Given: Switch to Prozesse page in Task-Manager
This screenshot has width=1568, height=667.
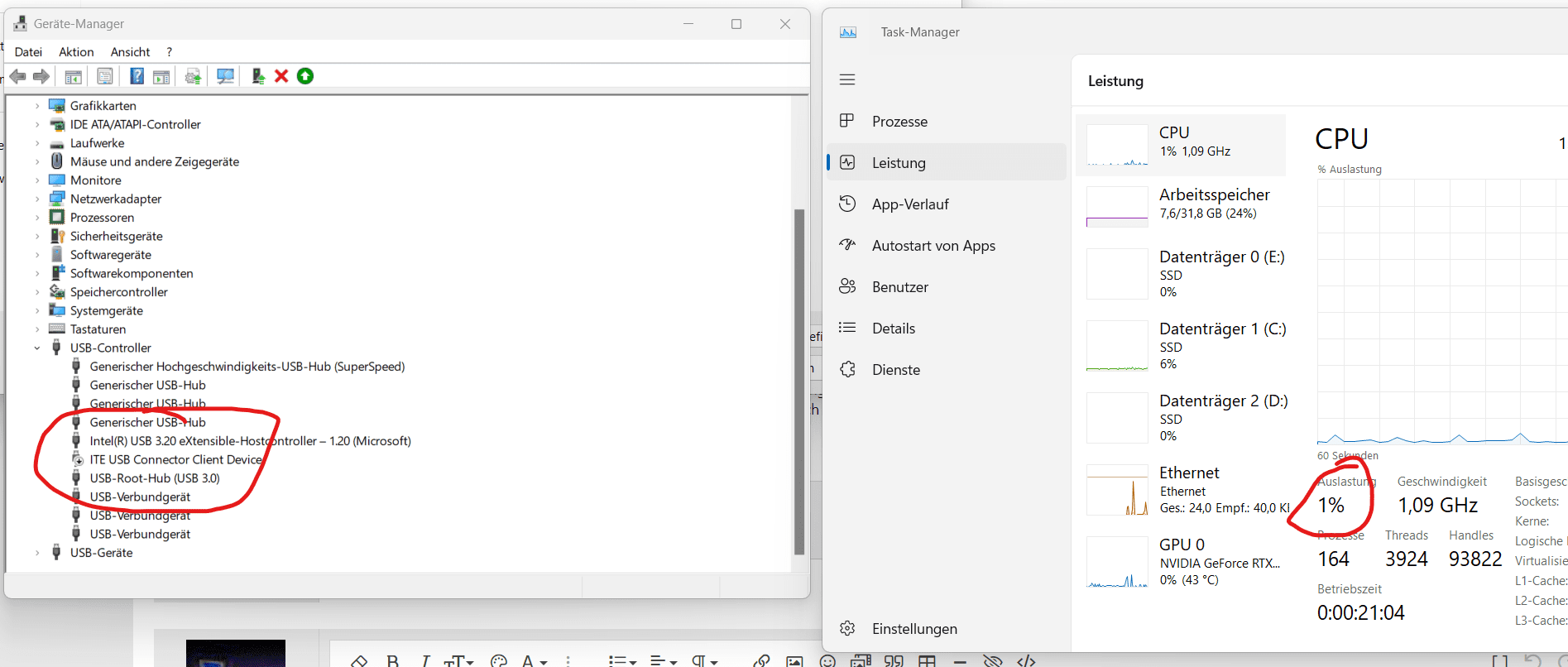Looking at the screenshot, I should pos(946,121).
